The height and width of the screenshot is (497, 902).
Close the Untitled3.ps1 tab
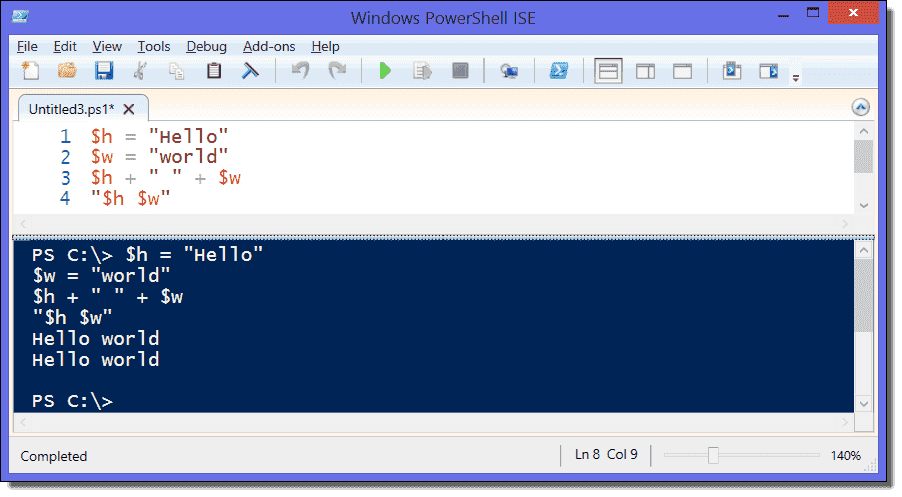coord(129,109)
